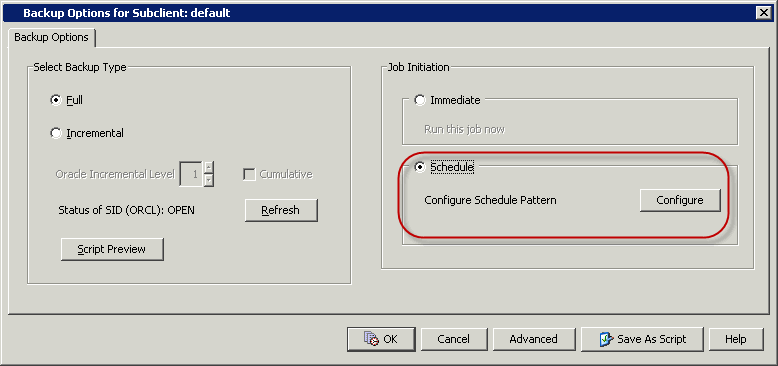Save settings as a script

pyautogui.click(x=643, y=339)
